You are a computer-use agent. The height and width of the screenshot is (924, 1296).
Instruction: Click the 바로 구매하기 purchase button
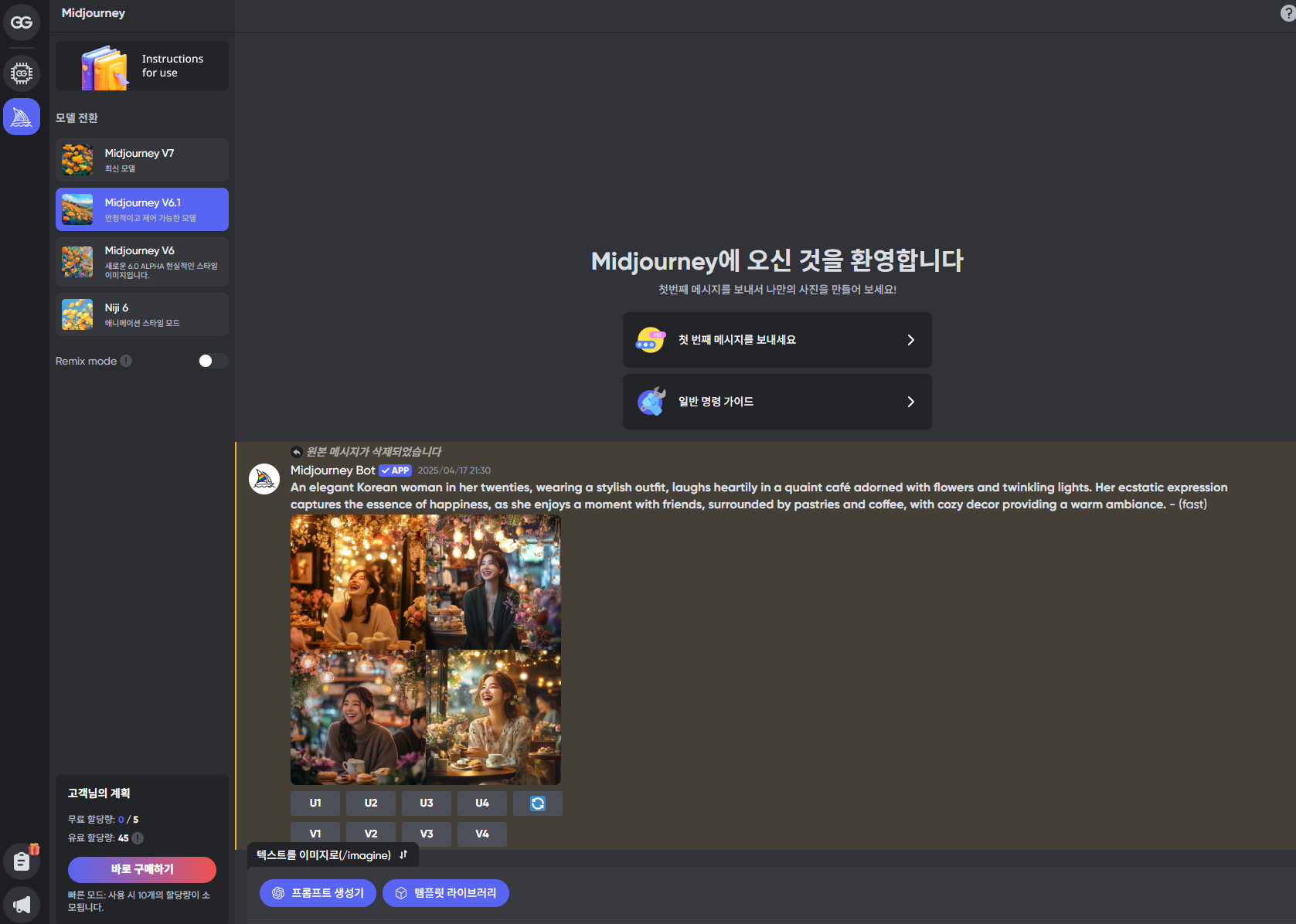(x=142, y=870)
